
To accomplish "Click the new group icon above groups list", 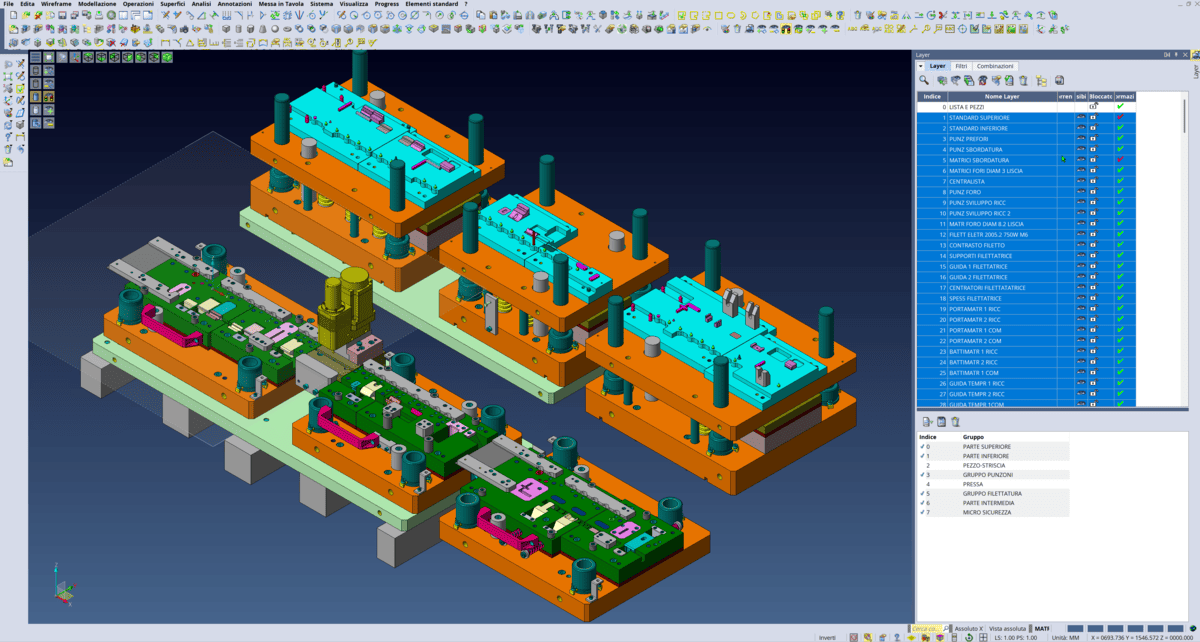I will click(927, 422).
